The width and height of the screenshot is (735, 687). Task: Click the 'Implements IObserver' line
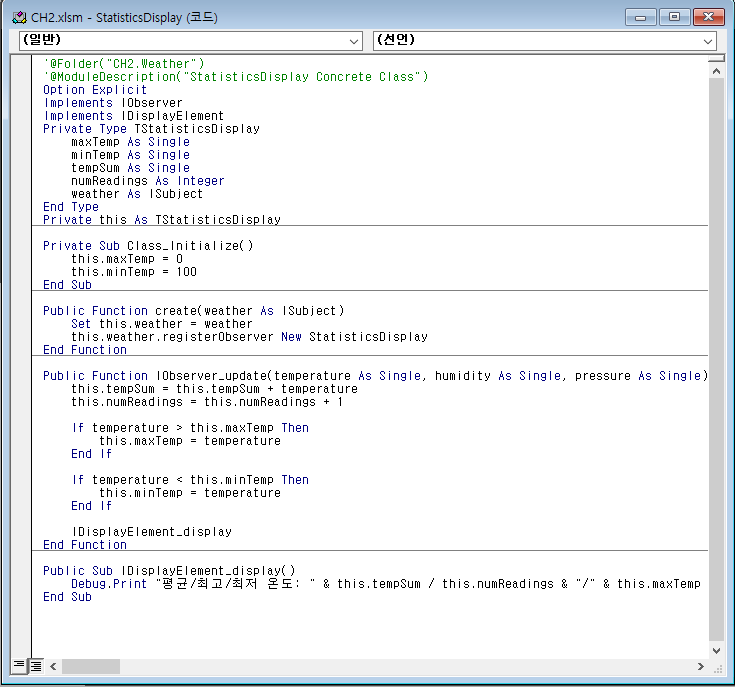pyautogui.click(x=113, y=103)
